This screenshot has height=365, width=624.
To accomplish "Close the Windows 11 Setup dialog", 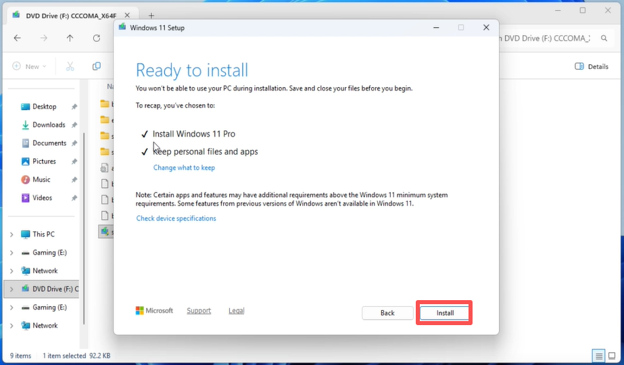I will point(486,27).
